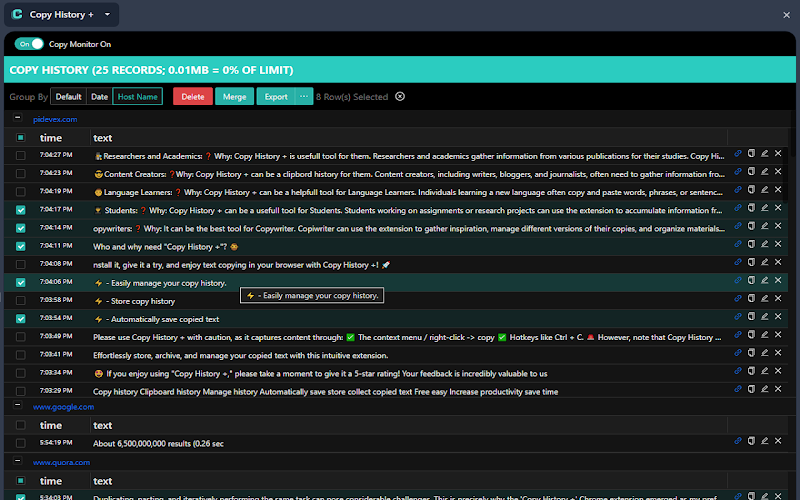Viewport: 800px width, 500px height.
Task: Click the 'text' column header in Google table
Action: [103, 426]
